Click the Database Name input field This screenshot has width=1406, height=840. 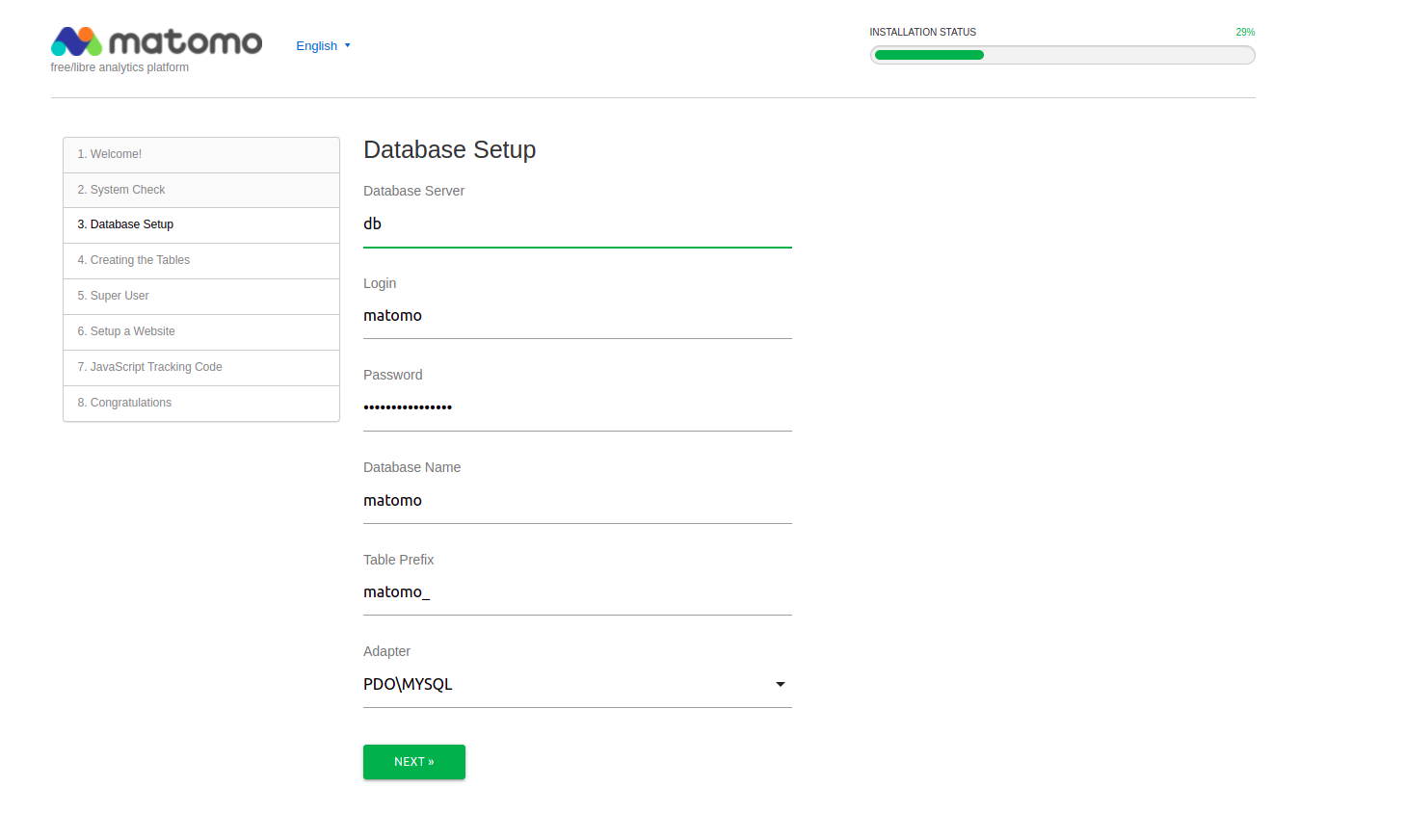coord(576,500)
